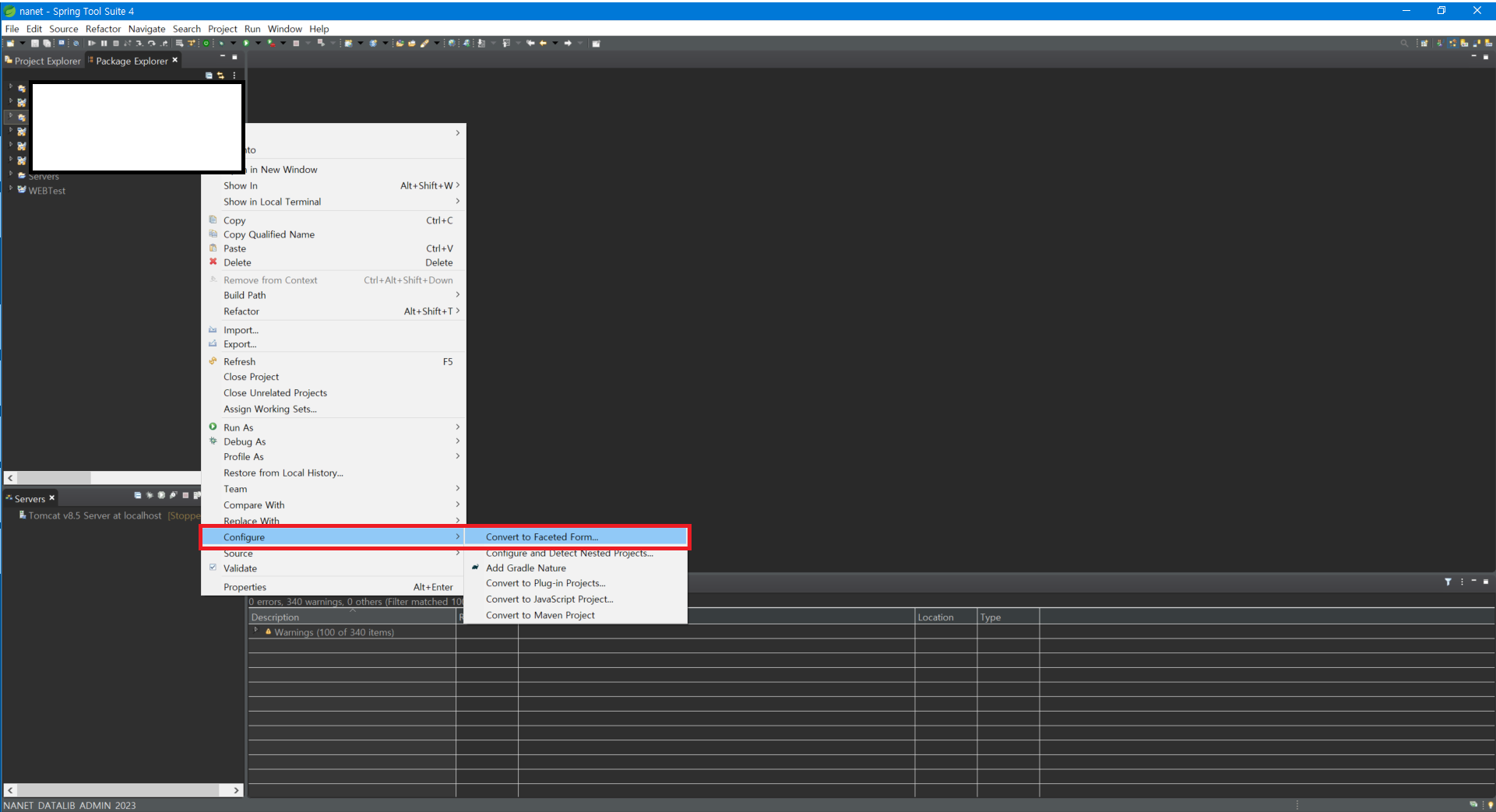Expand the Warnings group in the Problems view

(x=255, y=631)
